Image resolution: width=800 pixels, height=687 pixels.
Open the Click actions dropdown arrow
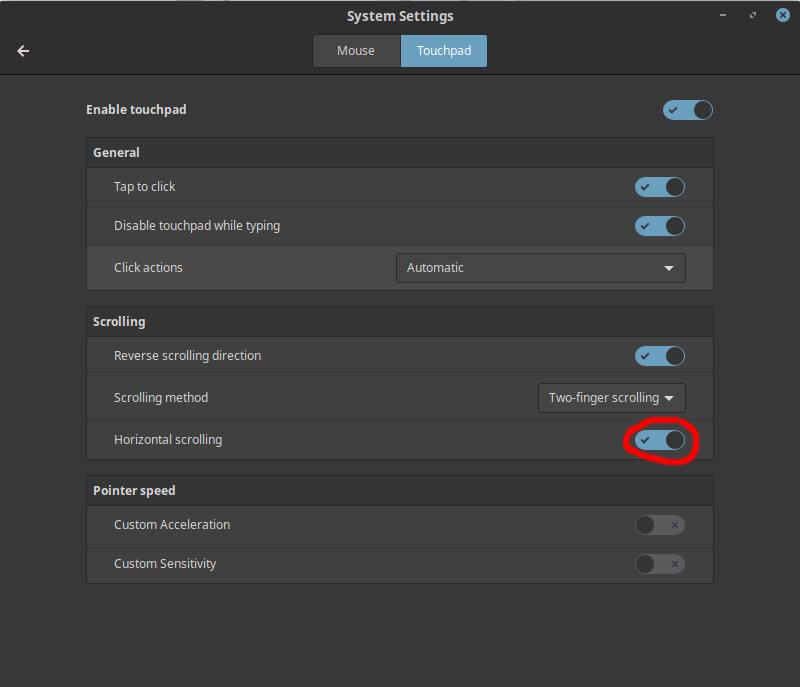[669, 268]
